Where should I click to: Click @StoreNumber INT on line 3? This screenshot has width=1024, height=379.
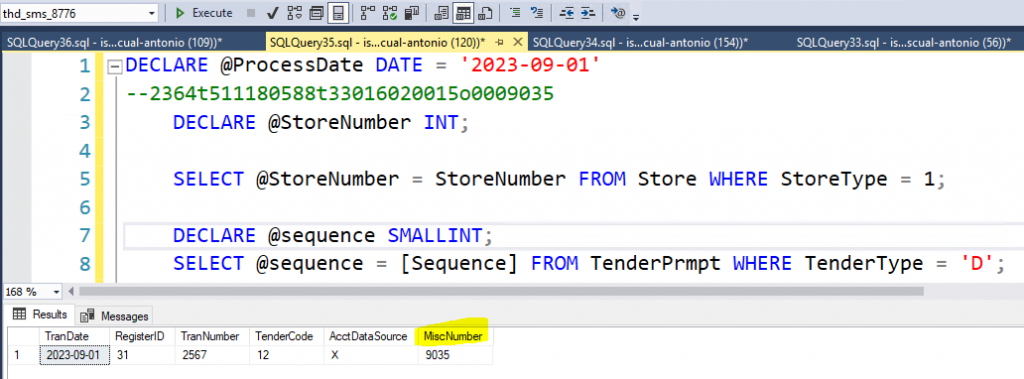click(x=363, y=123)
